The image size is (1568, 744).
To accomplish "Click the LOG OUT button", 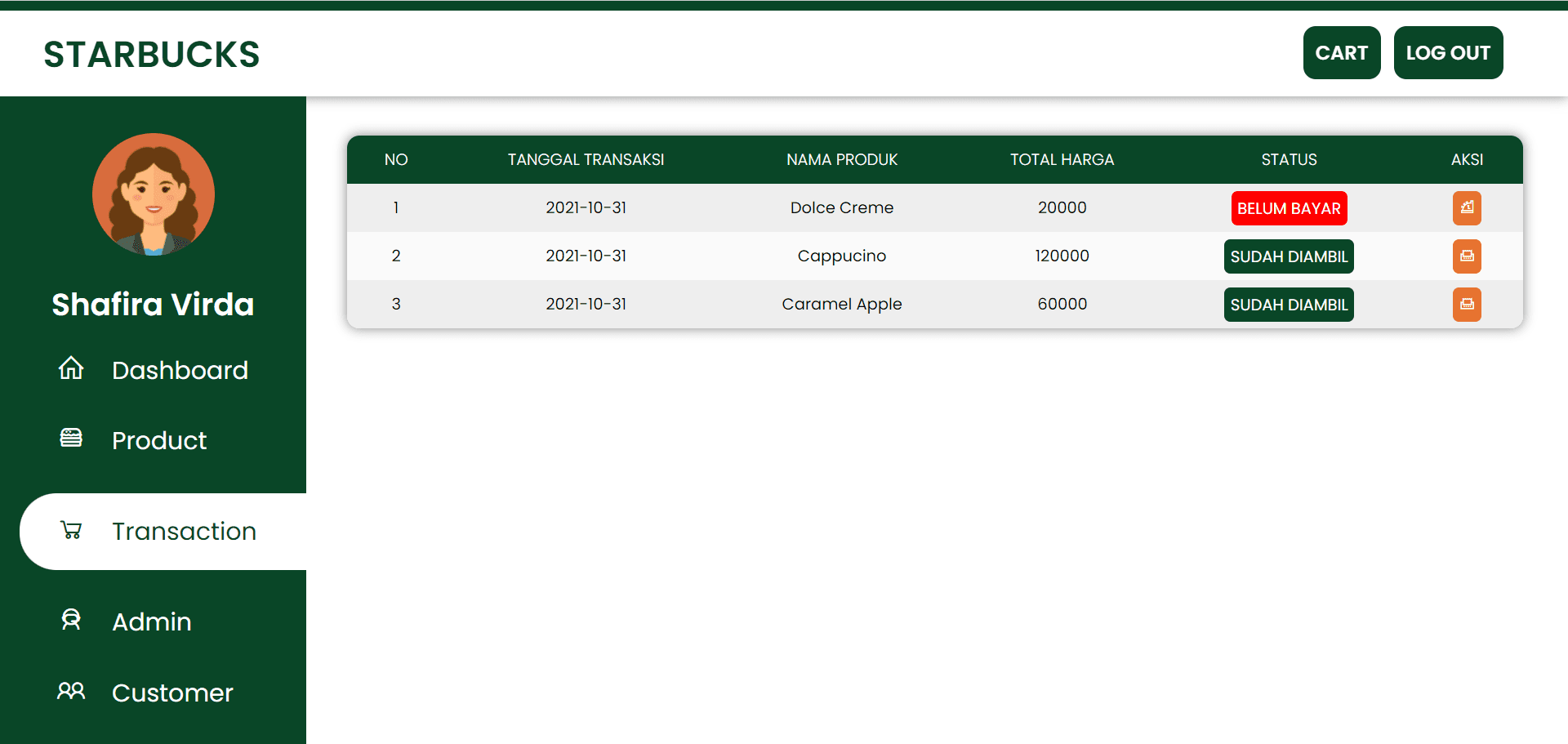I will pos(1448,52).
